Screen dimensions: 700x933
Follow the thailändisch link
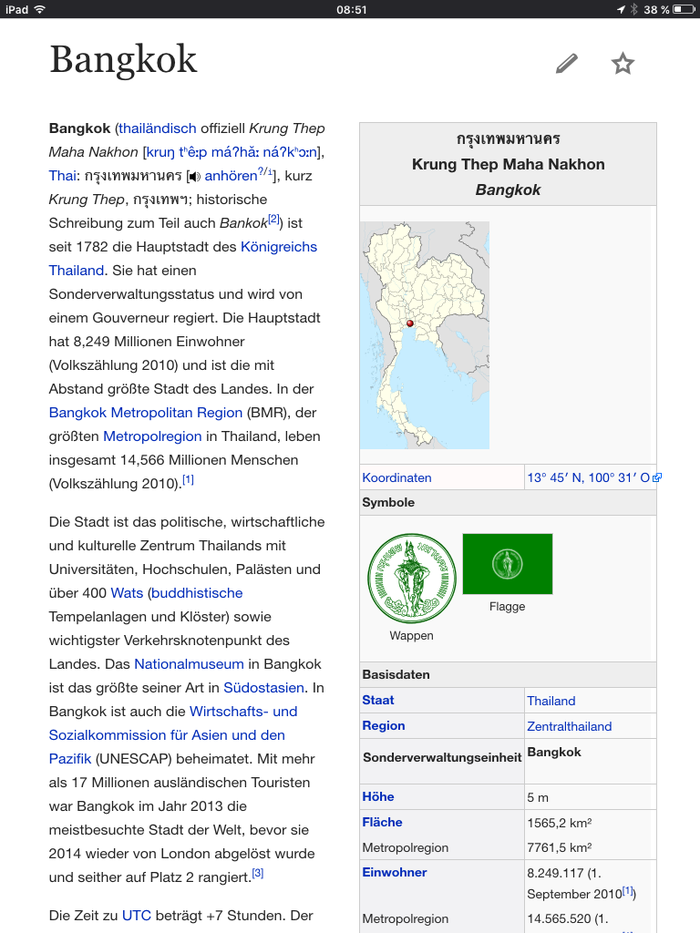click(157, 129)
